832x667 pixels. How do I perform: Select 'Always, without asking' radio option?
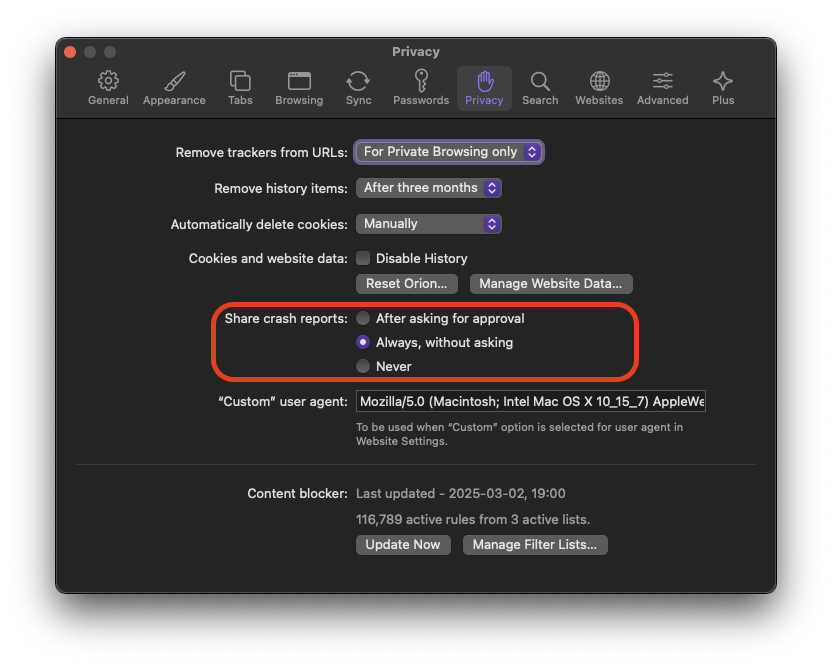point(363,342)
